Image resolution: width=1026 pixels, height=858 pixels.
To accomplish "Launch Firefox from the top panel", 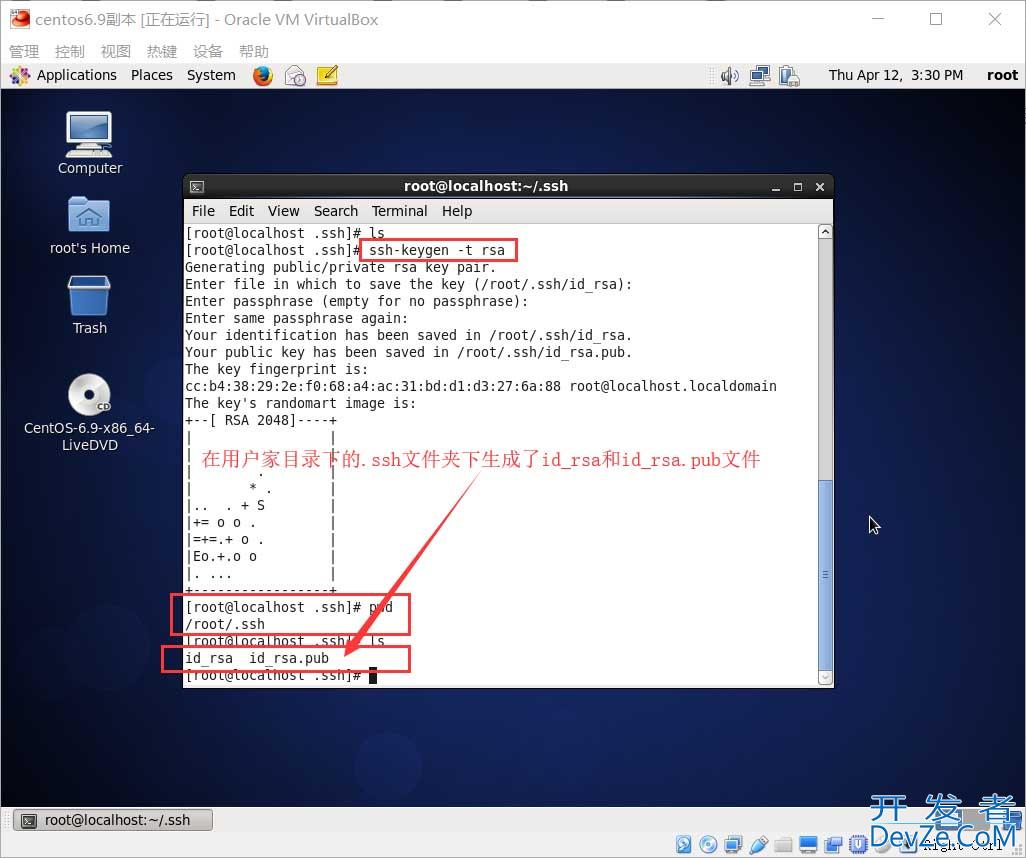I will [x=263, y=75].
